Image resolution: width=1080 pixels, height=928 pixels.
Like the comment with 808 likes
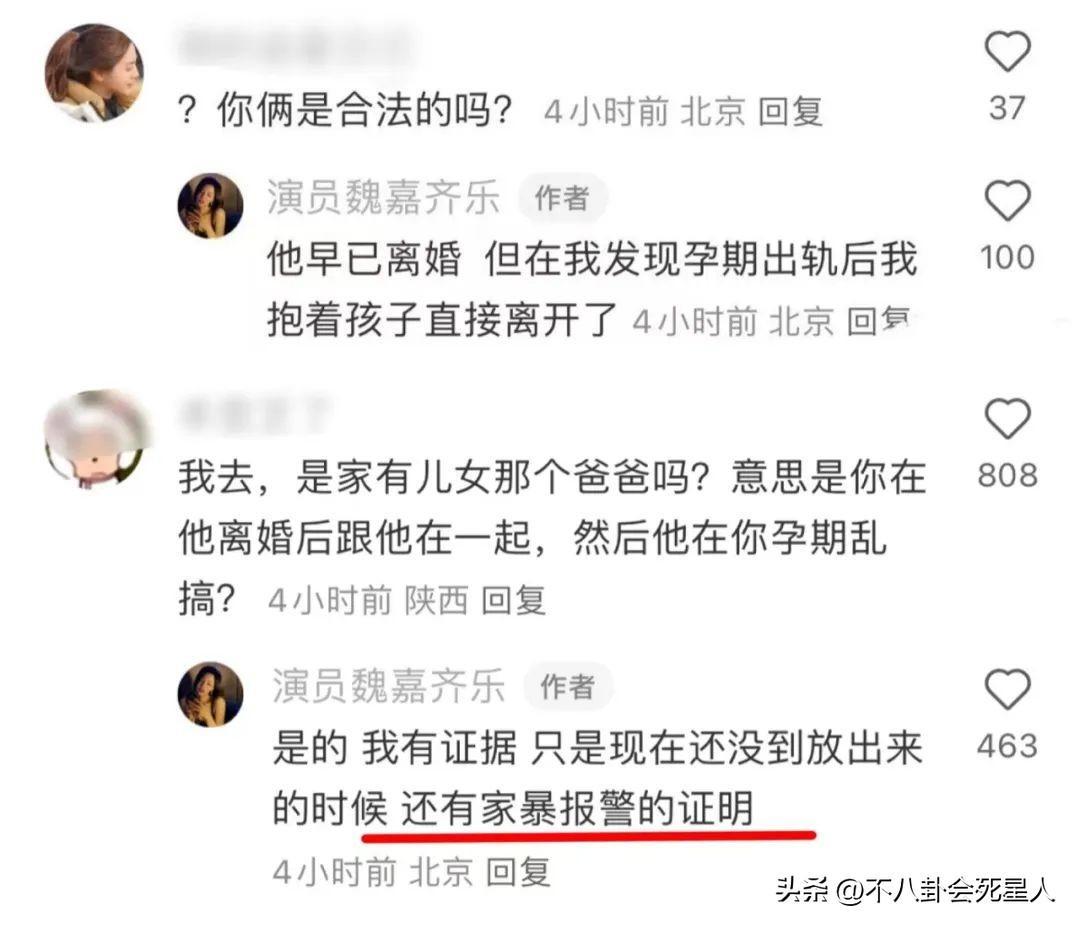pos(1007,418)
